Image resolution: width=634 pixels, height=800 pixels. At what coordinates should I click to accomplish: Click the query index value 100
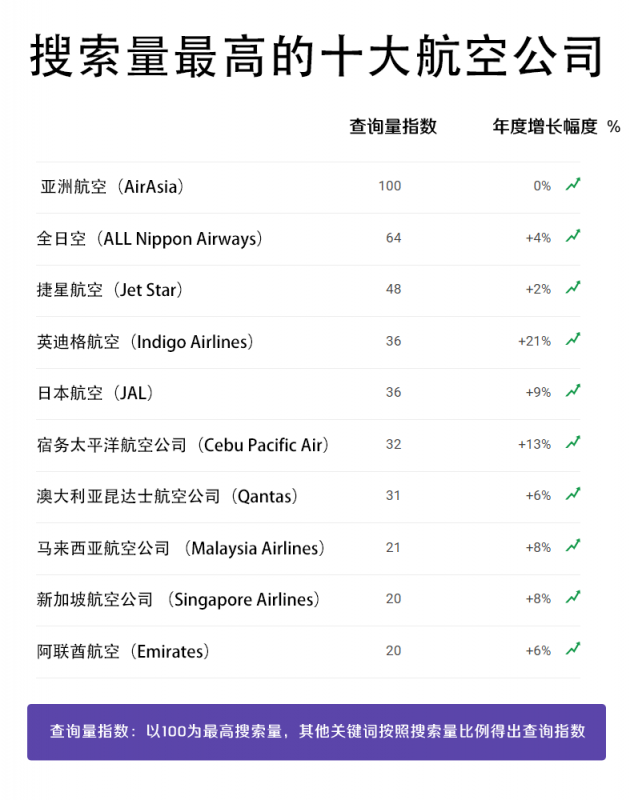click(x=390, y=186)
